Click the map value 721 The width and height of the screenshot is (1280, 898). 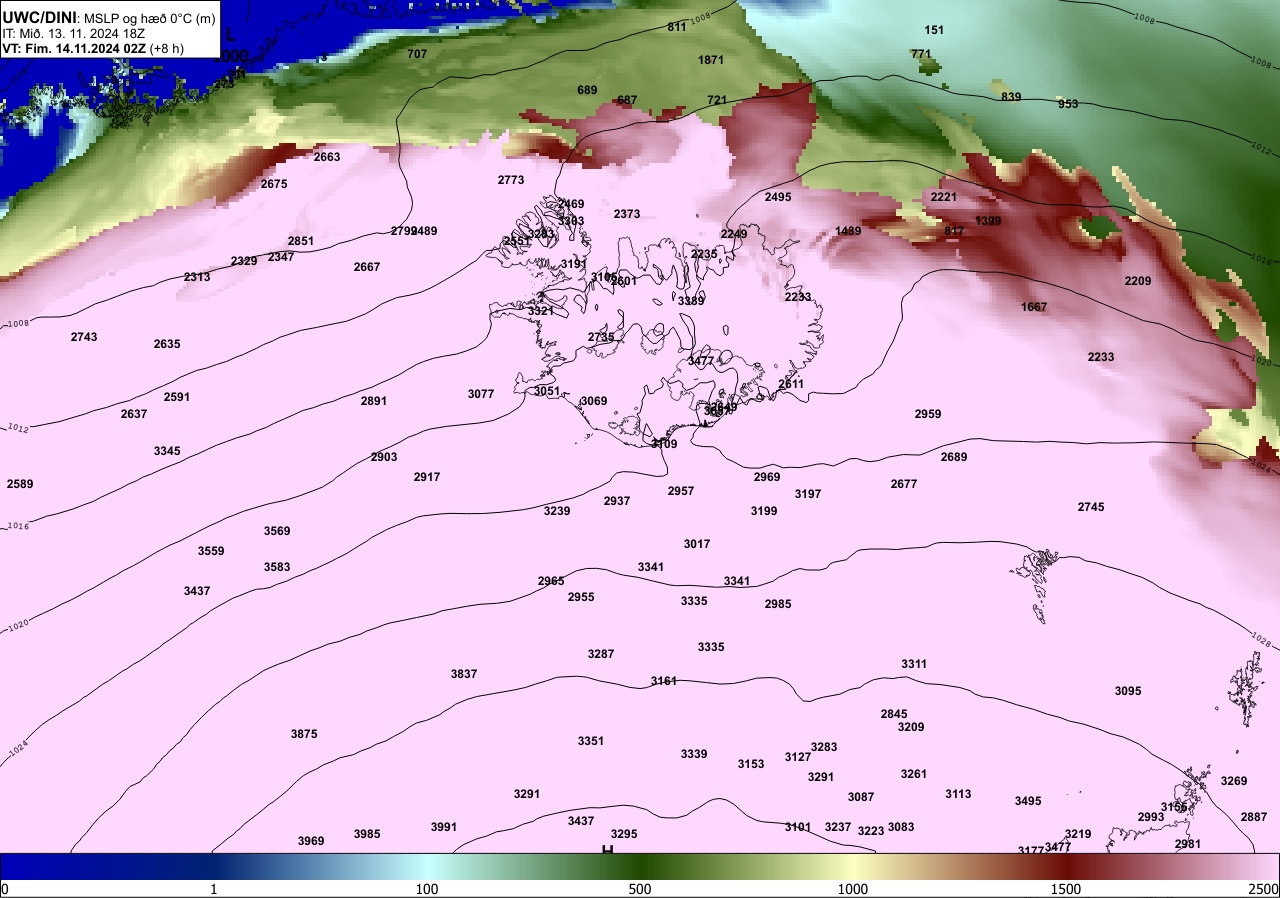[x=717, y=100]
